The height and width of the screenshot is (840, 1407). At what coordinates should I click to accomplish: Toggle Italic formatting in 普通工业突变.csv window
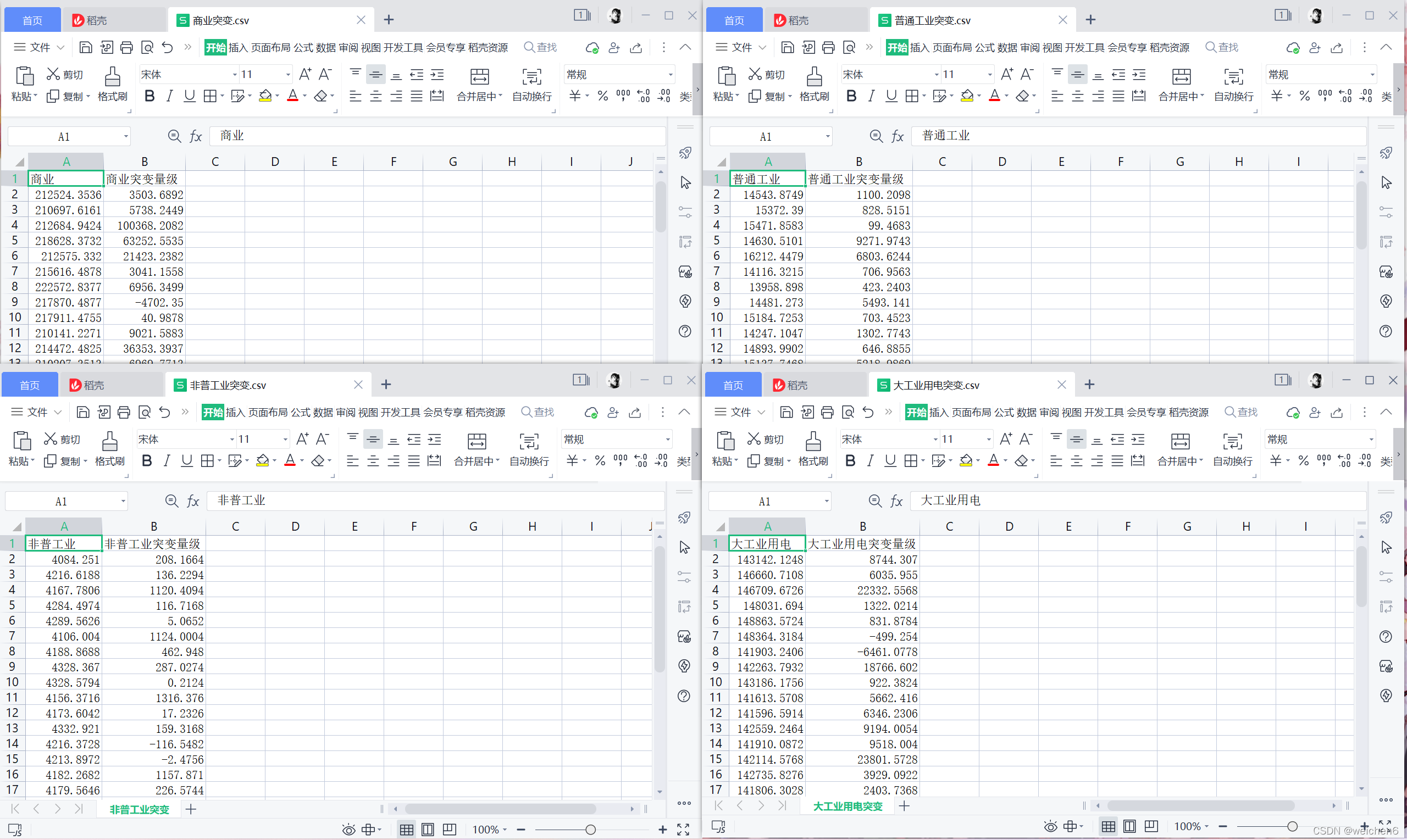pyautogui.click(x=871, y=96)
